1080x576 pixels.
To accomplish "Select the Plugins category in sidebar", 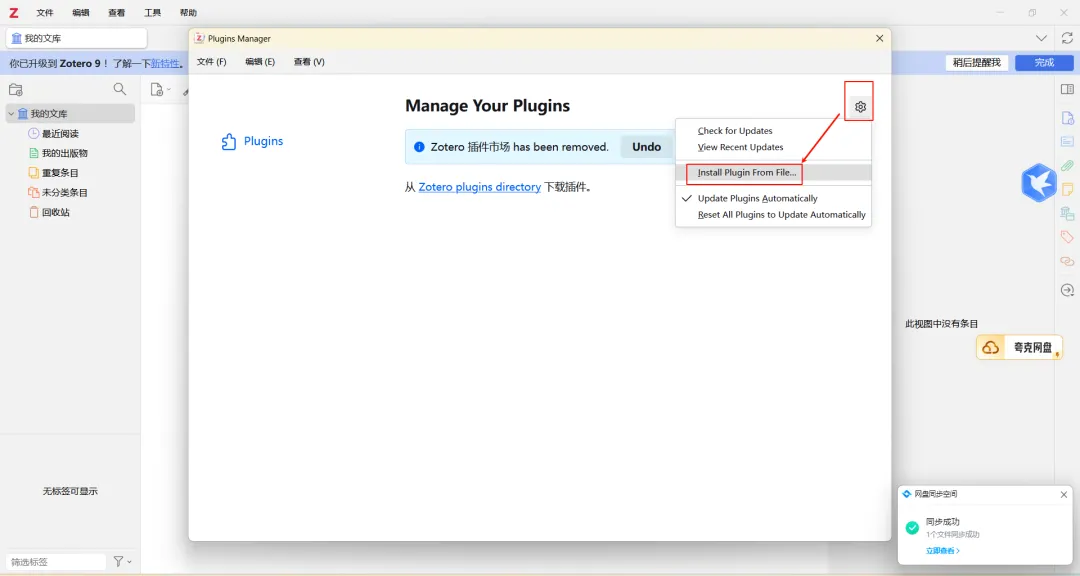I will click(252, 141).
